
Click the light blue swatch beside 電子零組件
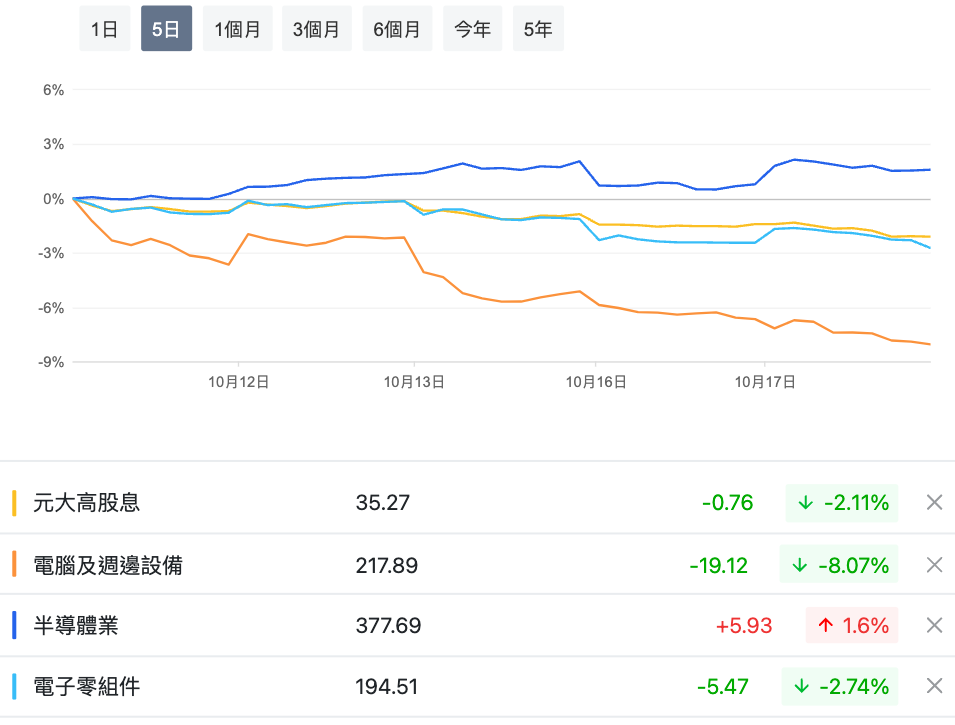[x=14, y=686]
